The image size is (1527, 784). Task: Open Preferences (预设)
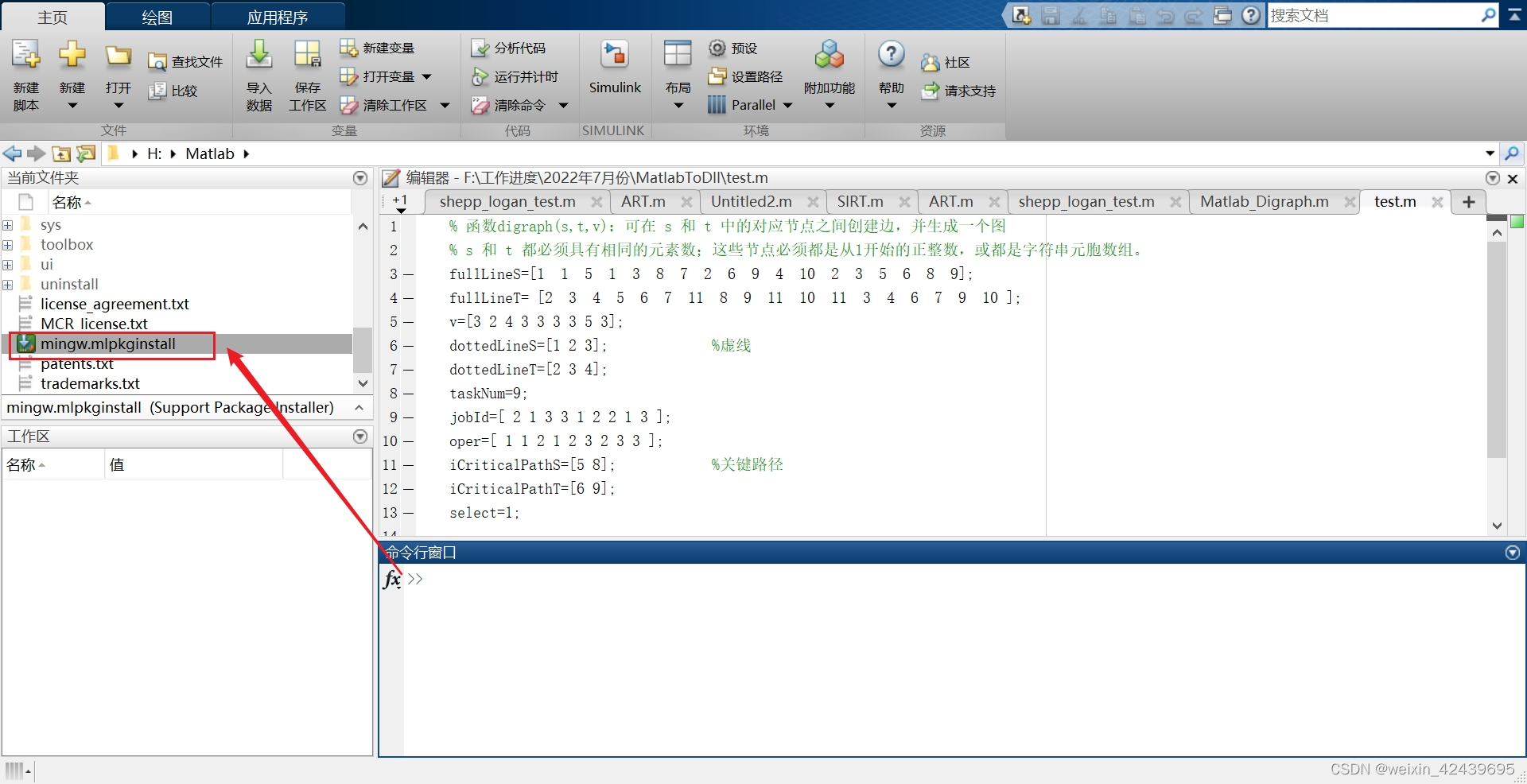732,49
